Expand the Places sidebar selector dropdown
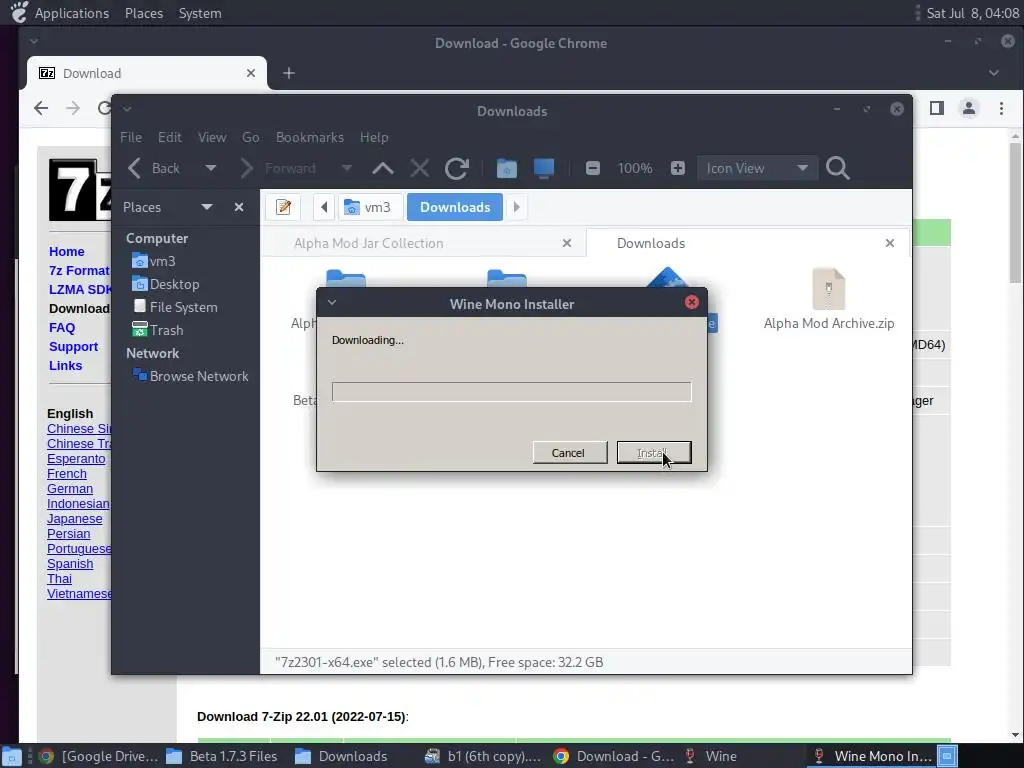 [x=207, y=207]
